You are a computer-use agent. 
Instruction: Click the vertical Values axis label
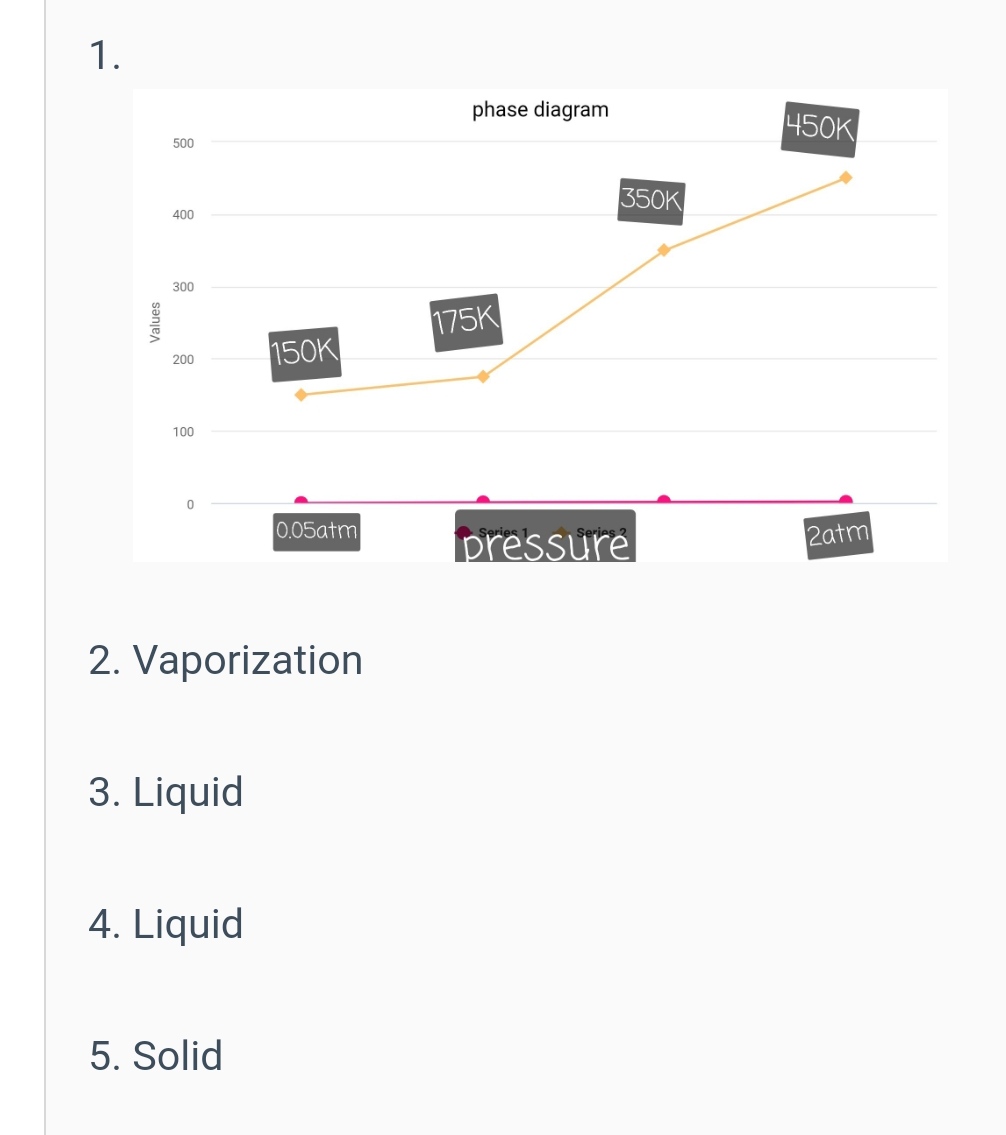154,322
